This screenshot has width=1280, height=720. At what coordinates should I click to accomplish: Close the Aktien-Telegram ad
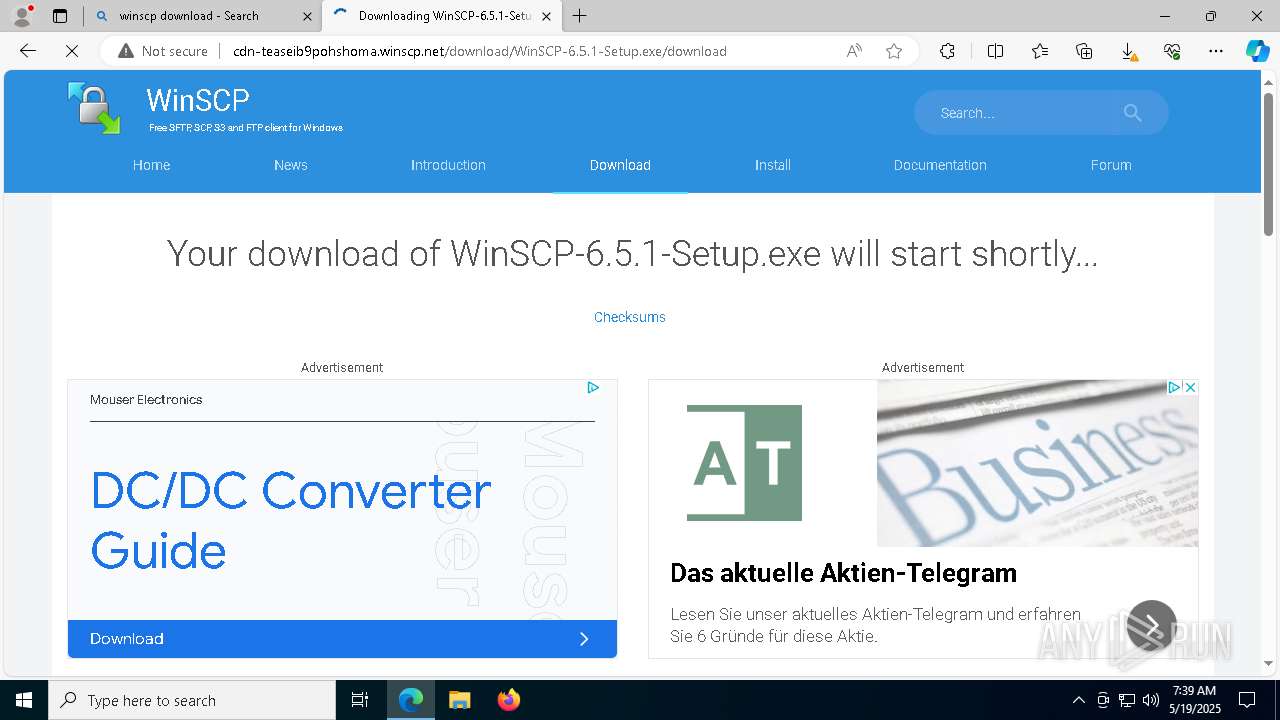click(x=1190, y=387)
